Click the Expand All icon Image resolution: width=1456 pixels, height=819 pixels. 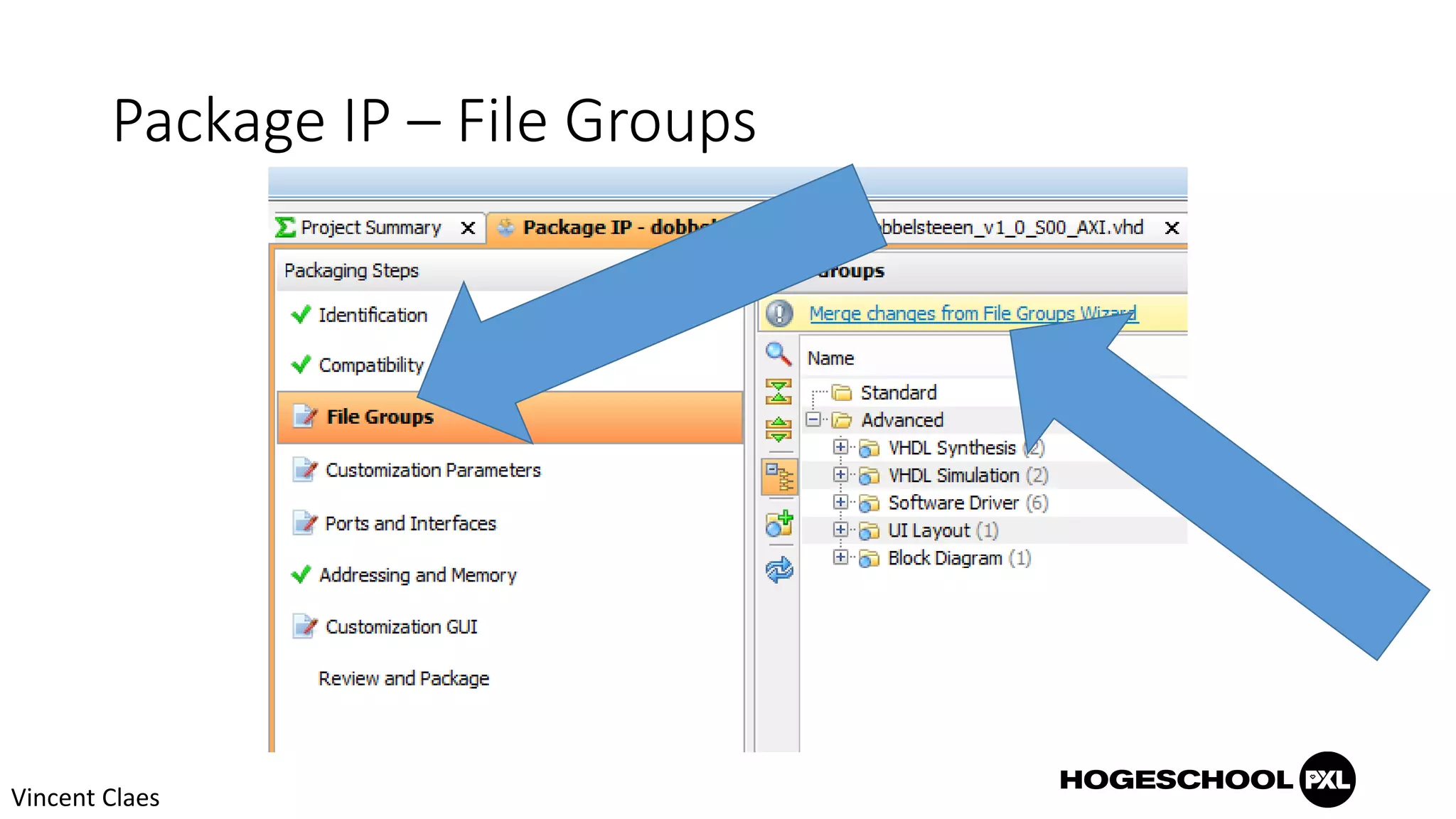[778, 429]
